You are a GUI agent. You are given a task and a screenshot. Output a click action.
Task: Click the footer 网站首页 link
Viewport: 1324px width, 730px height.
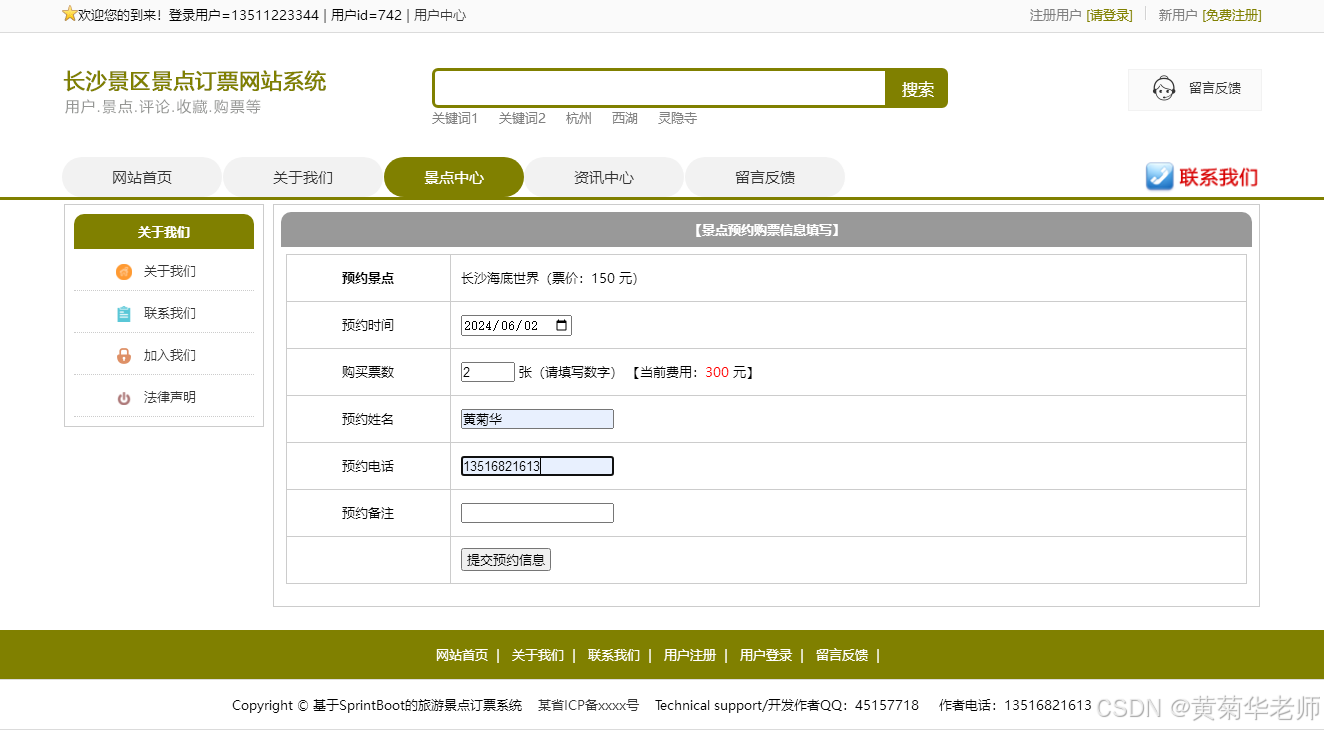[462, 655]
